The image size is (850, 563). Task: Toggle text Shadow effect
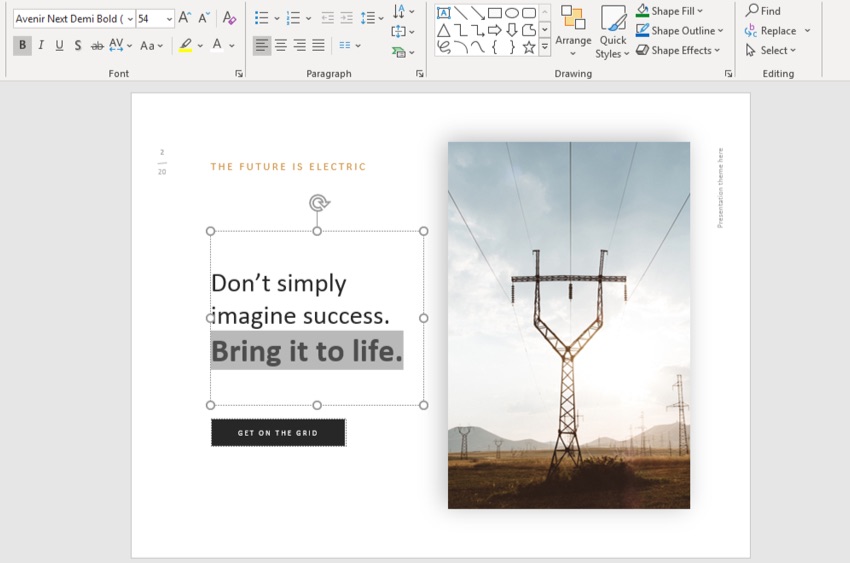[78, 45]
